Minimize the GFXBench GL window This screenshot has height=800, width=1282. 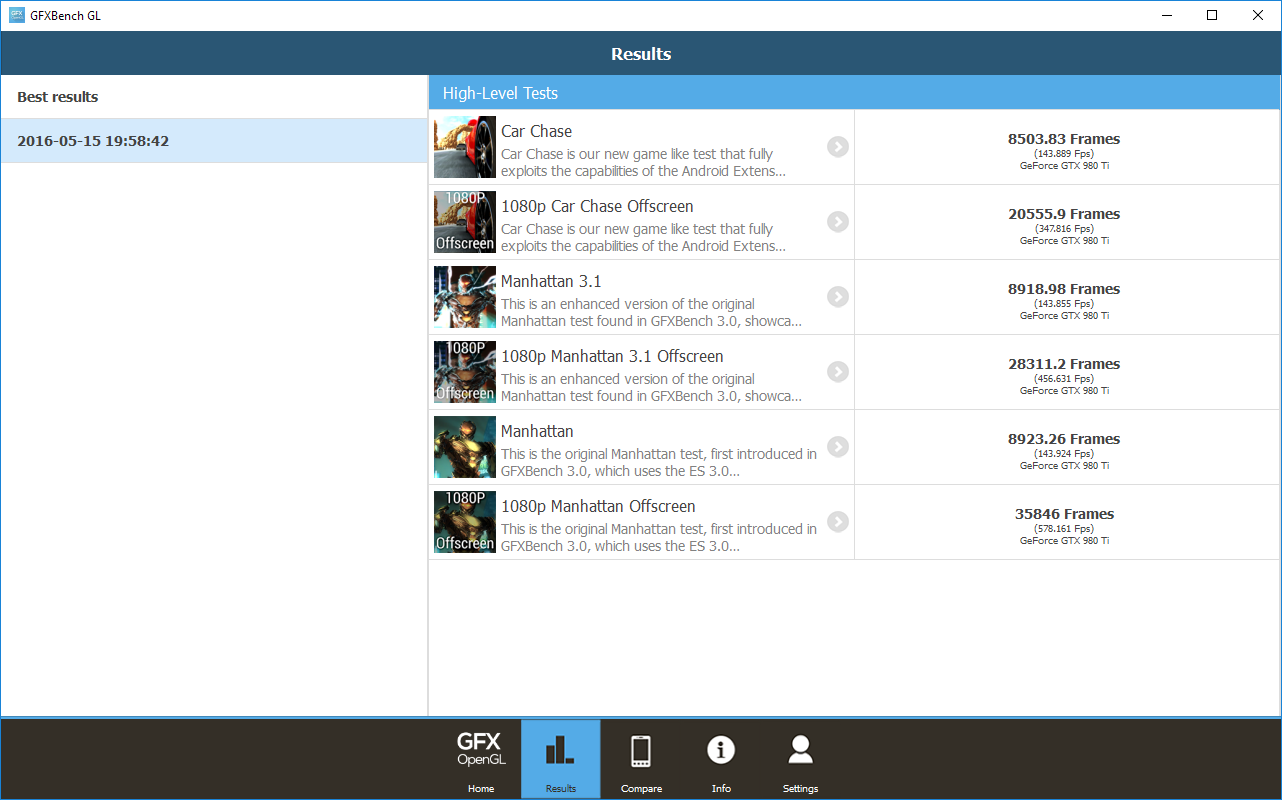[x=1166, y=15]
